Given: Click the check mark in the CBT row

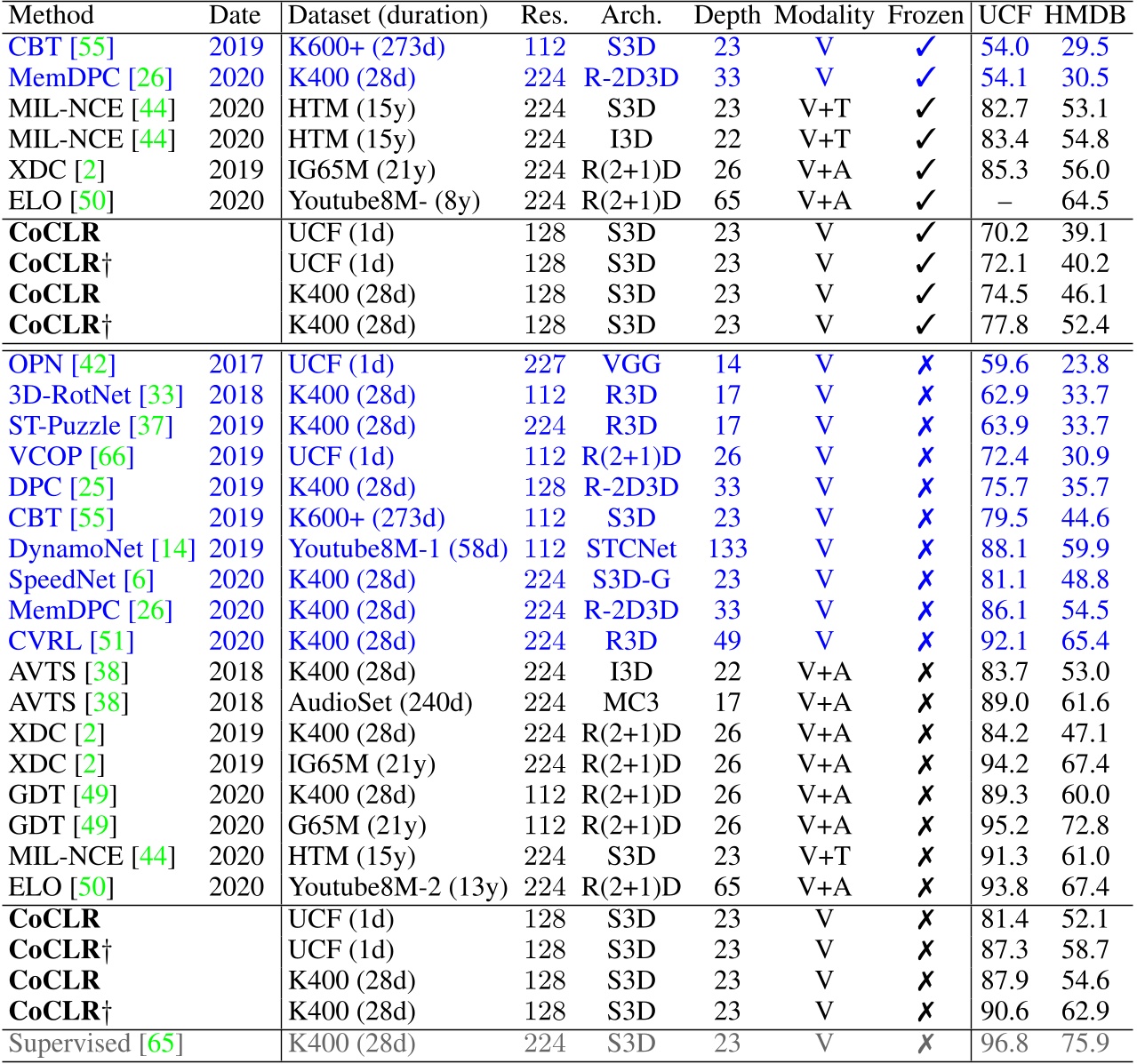Looking at the screenshot, I should (x=925, y=47).
